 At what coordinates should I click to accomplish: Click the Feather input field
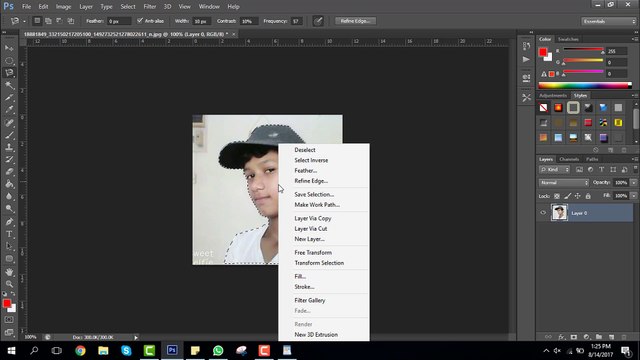click(119, 21)
